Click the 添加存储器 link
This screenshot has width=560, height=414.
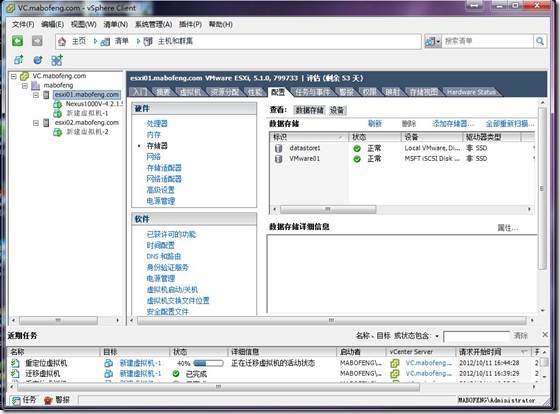point(453,124)
